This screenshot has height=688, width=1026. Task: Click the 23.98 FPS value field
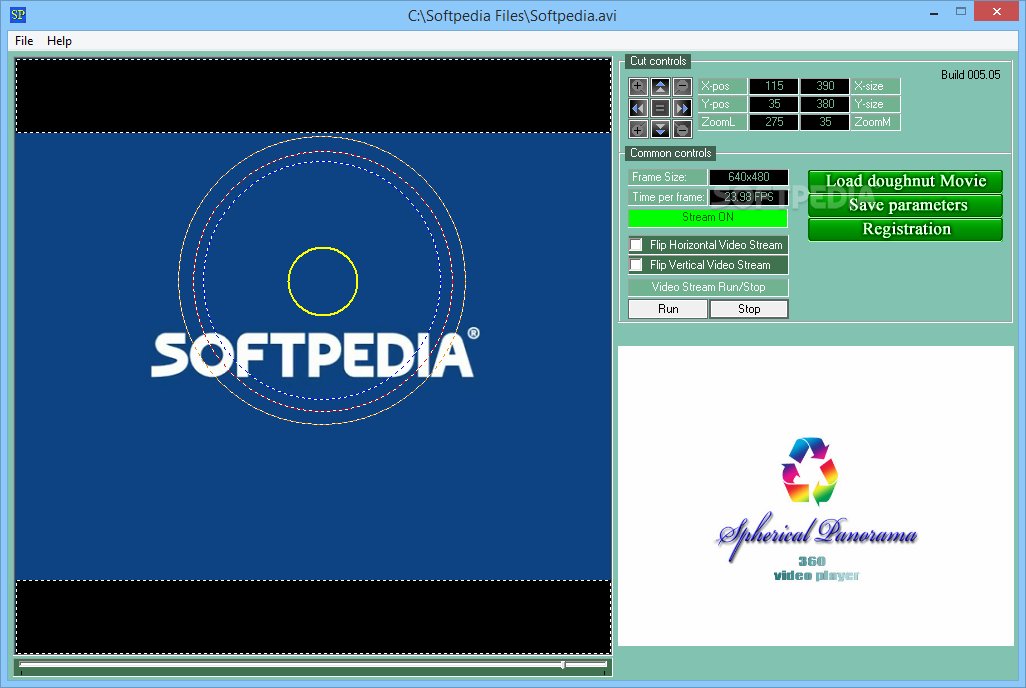(x=749, y=197)
